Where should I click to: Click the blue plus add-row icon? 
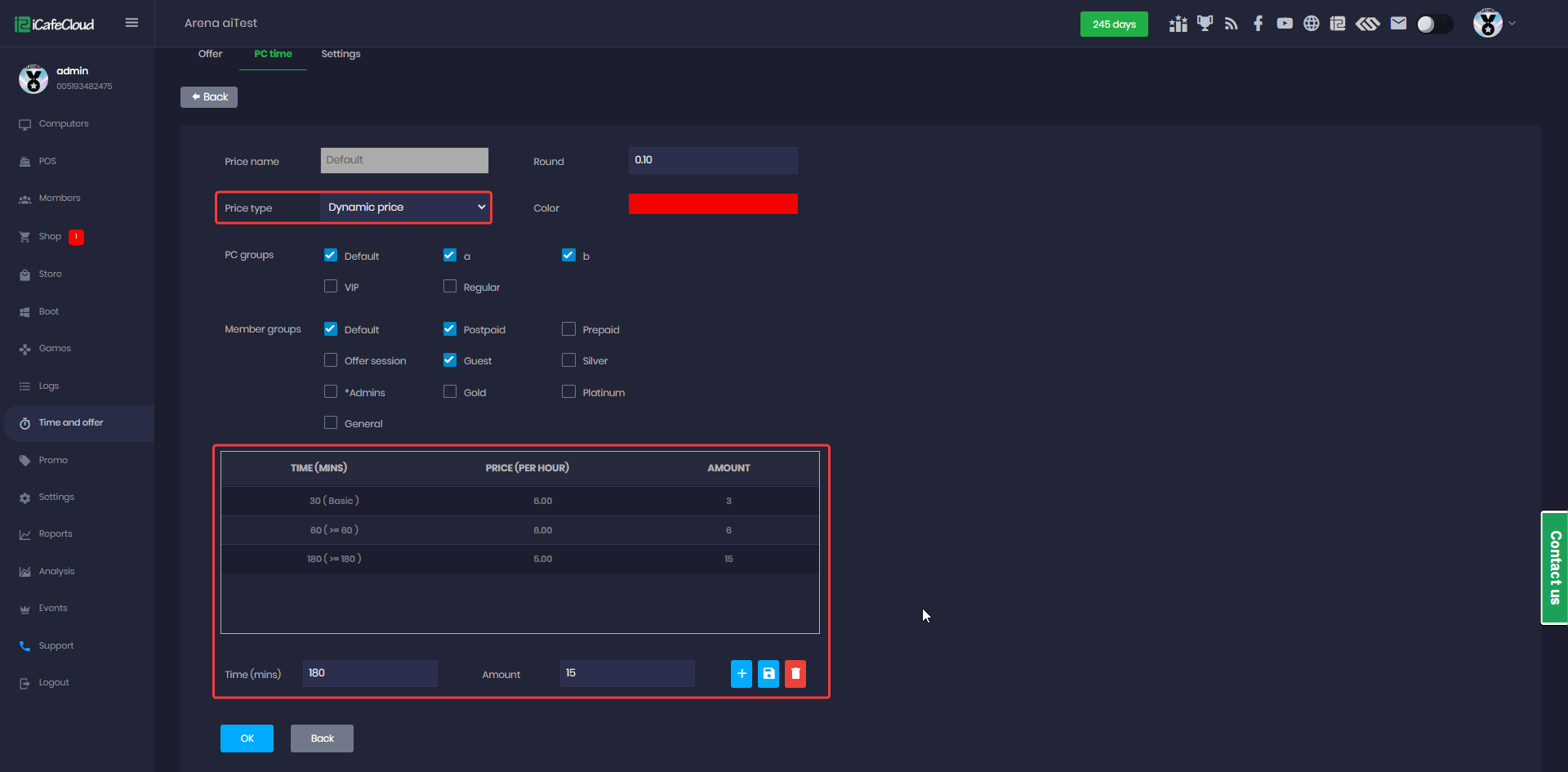coord(741,674)
